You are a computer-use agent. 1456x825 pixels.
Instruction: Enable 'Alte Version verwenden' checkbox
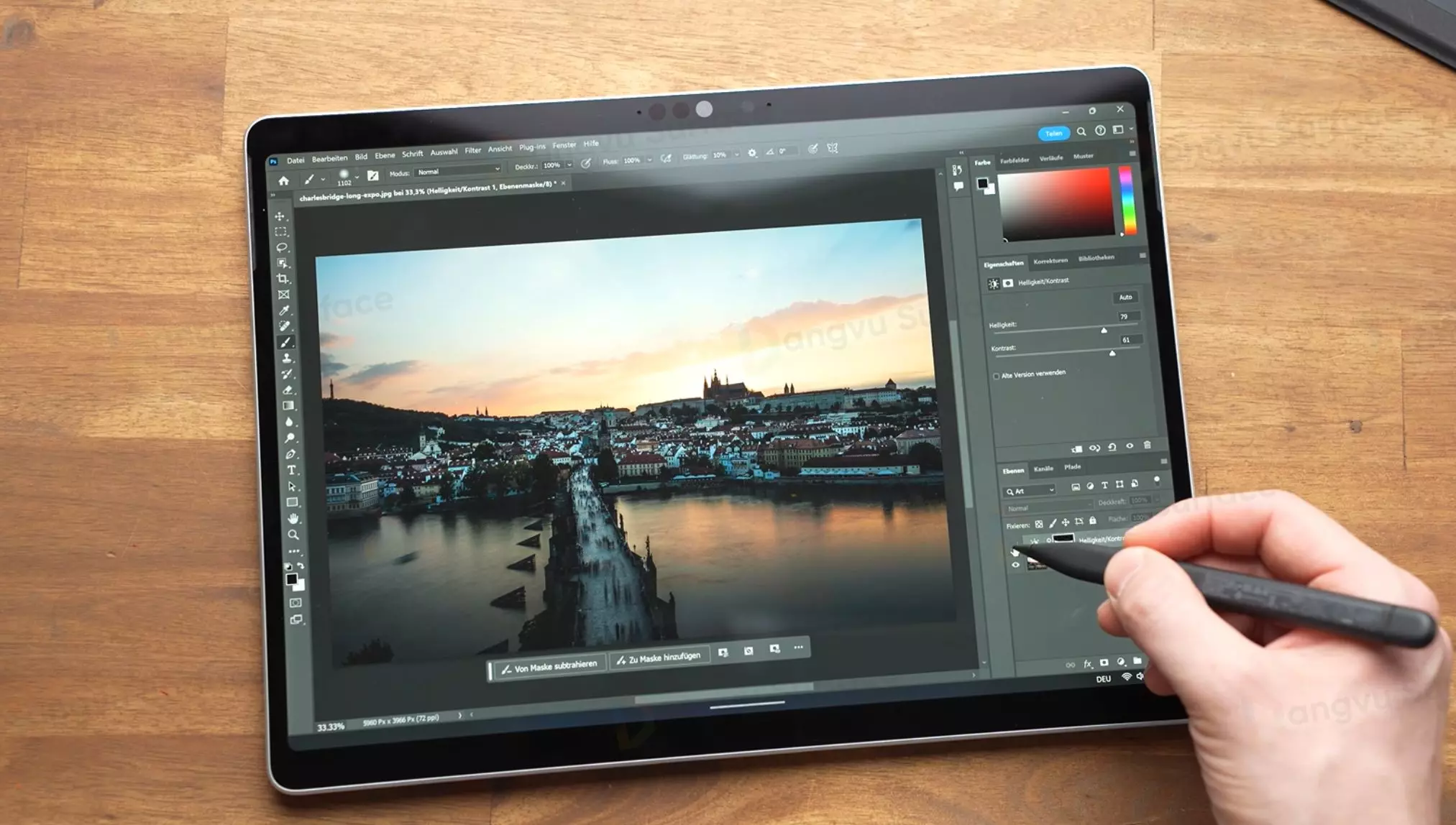(996, 376)
